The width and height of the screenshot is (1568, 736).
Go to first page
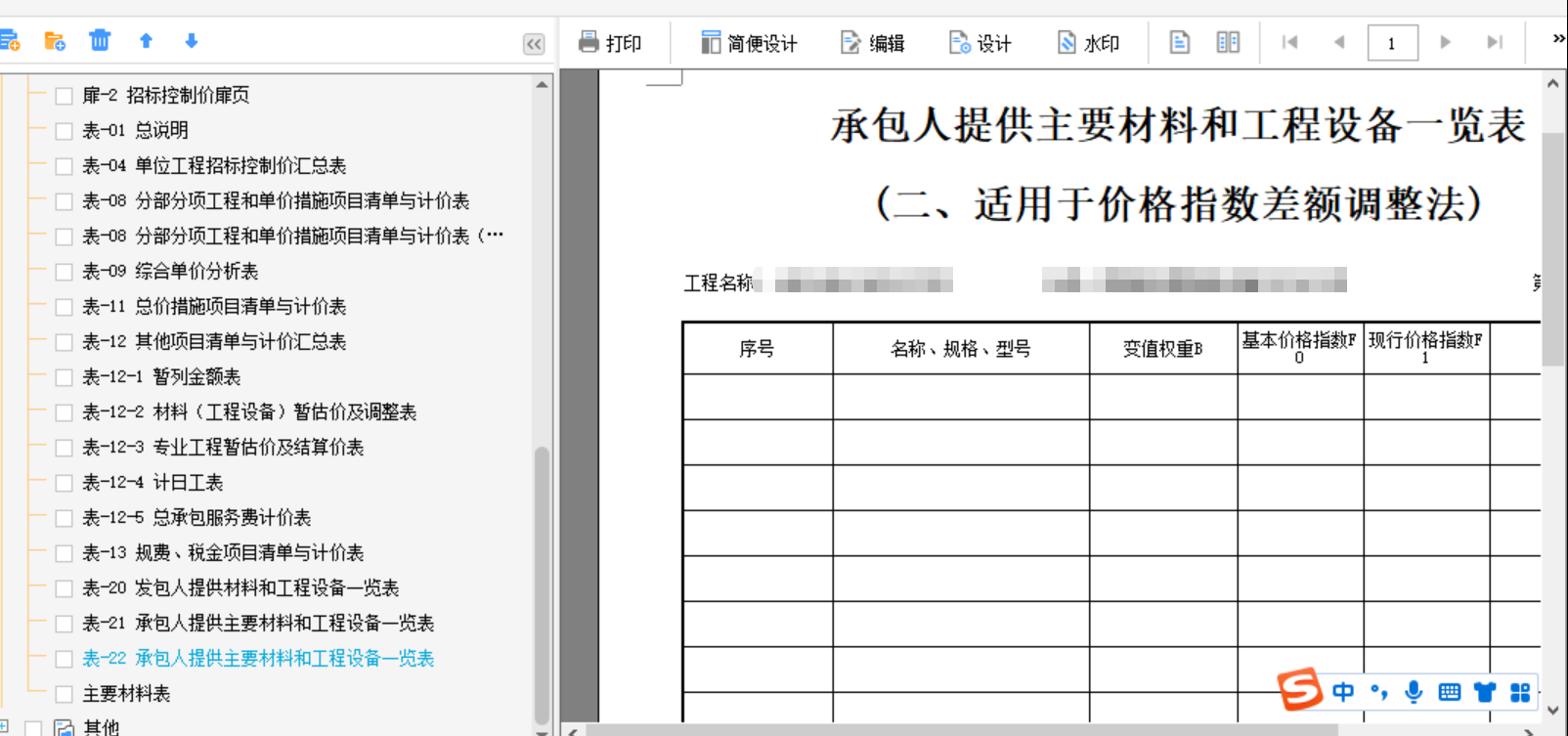click(1290, 42)
